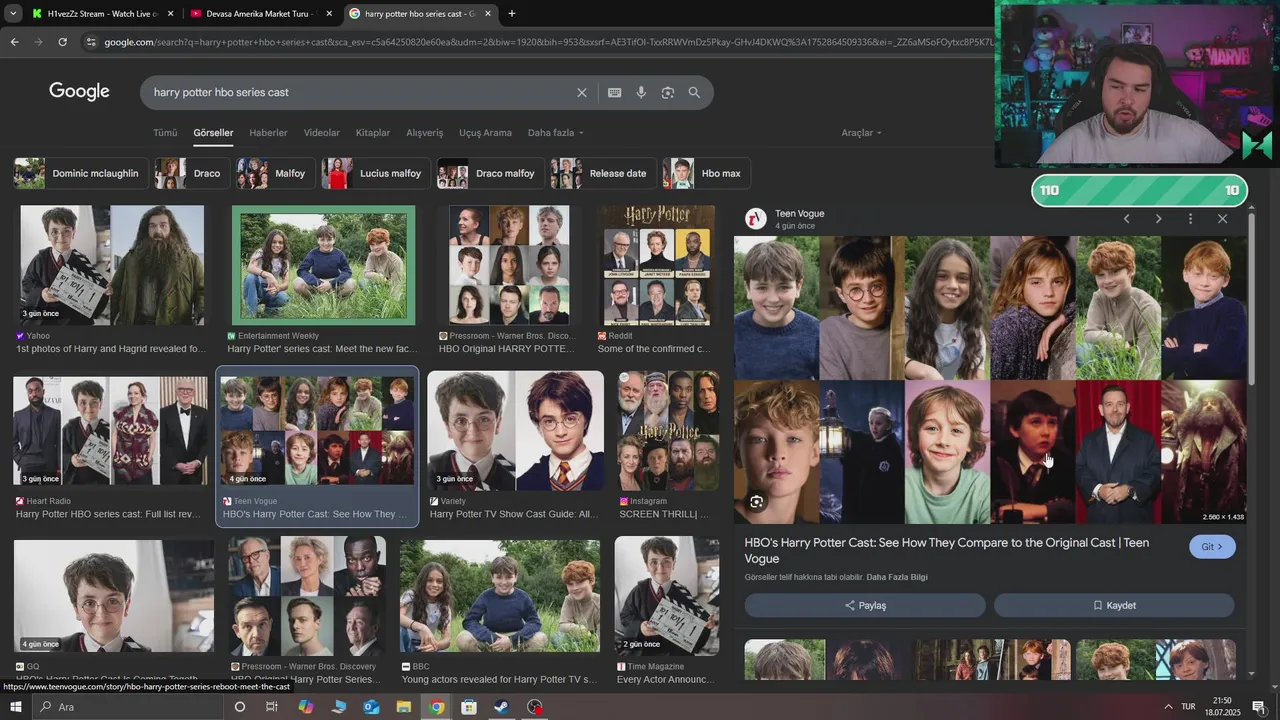Clear the search box with the X icon
Image resolution: width=1280 pixels, height=720 pixels.
(x=582, y=92)
